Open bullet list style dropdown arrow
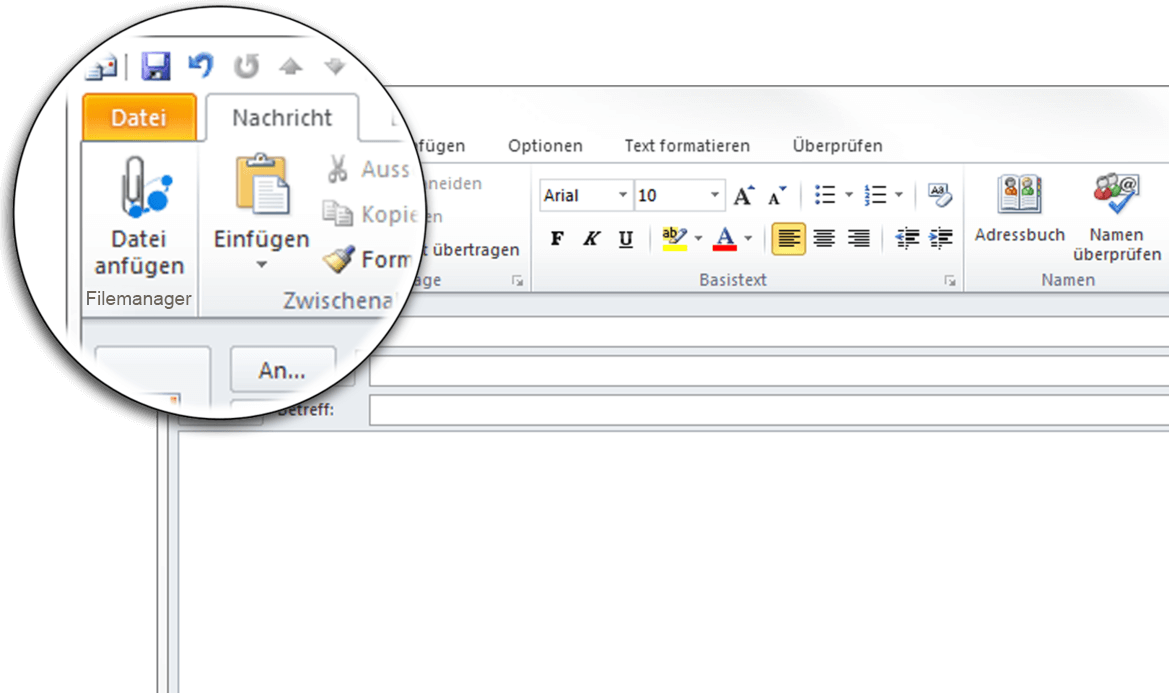Viewport: 1169px width, 693px height. tap(848, 195)
